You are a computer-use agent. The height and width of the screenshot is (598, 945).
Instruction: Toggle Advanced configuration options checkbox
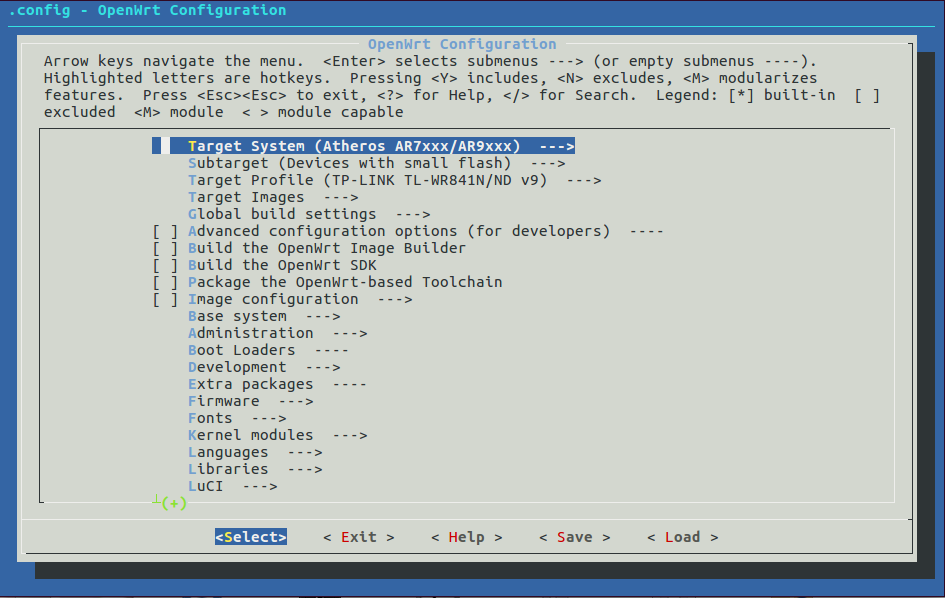(165, 231)
